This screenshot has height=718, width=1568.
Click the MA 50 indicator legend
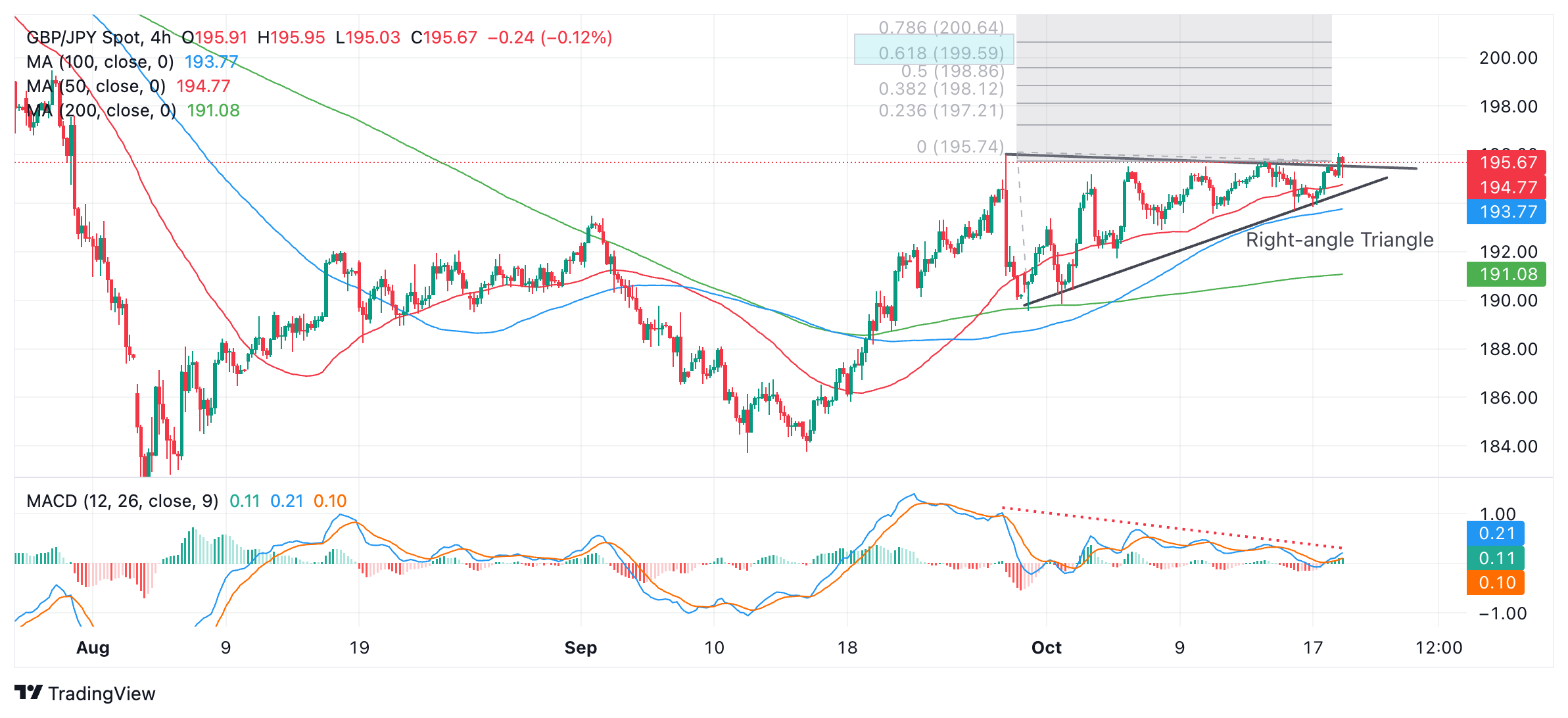pyautogui.click(x=96, y=86)
